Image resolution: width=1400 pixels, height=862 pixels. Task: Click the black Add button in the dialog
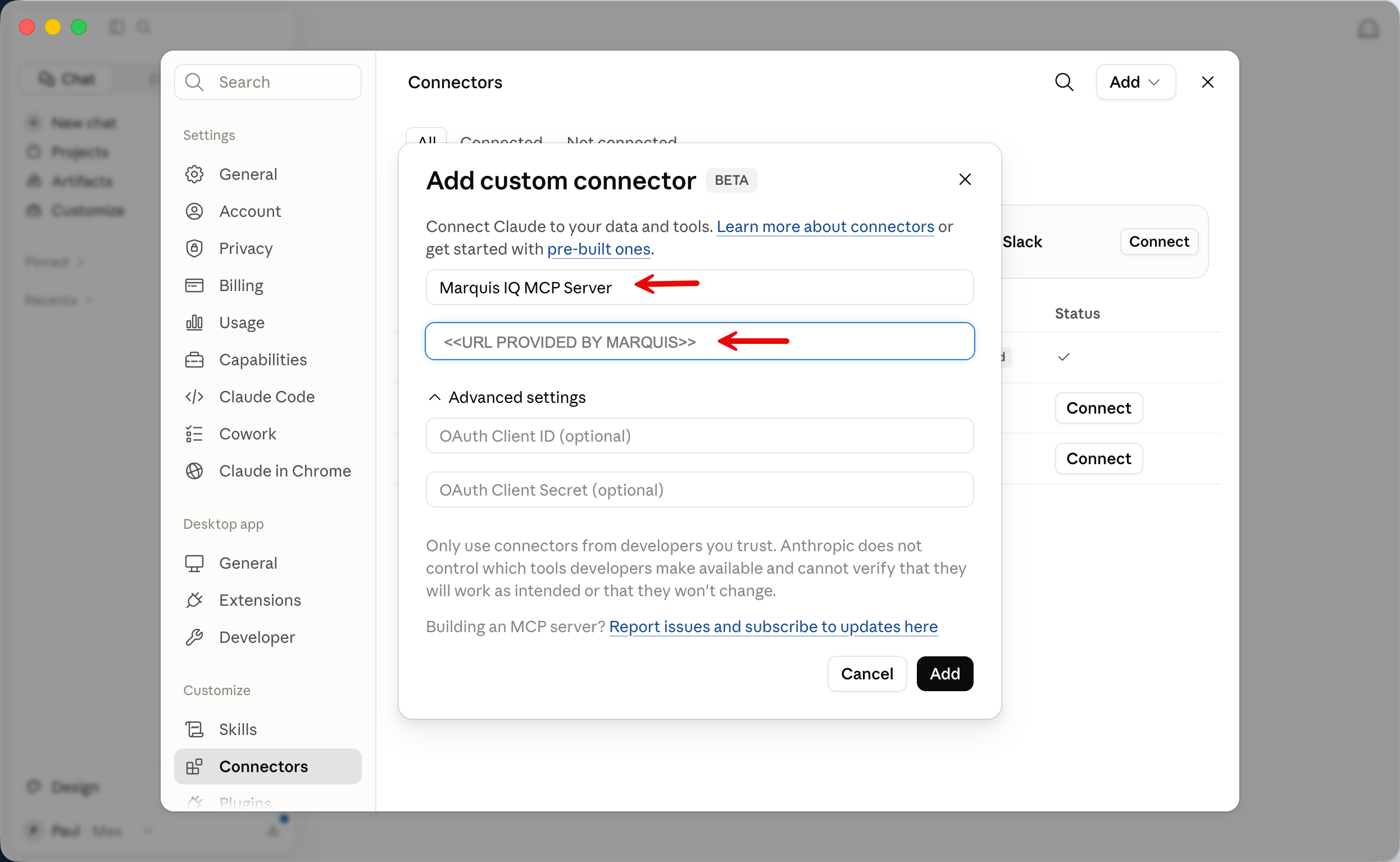(x=945, y=674)
